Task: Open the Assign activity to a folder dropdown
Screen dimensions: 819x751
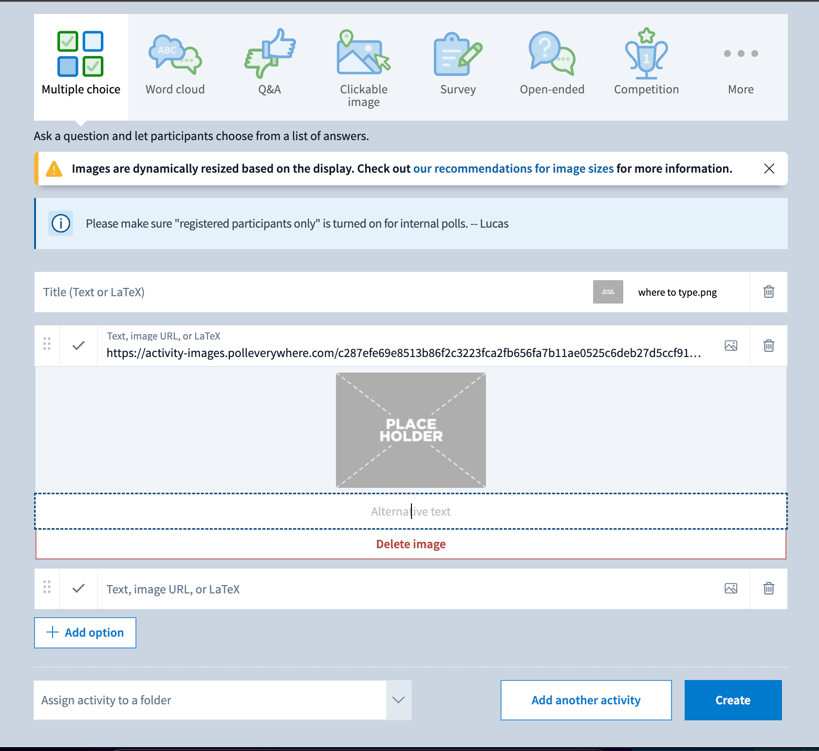Action: (223, 700)
